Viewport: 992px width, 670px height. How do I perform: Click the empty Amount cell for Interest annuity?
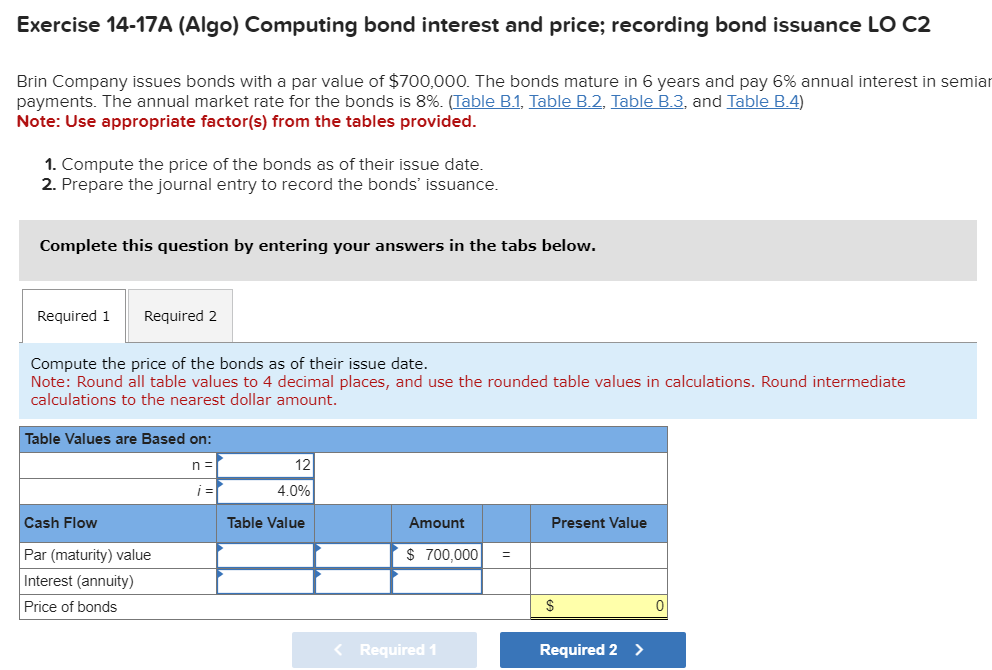click(x=438, y=580)
